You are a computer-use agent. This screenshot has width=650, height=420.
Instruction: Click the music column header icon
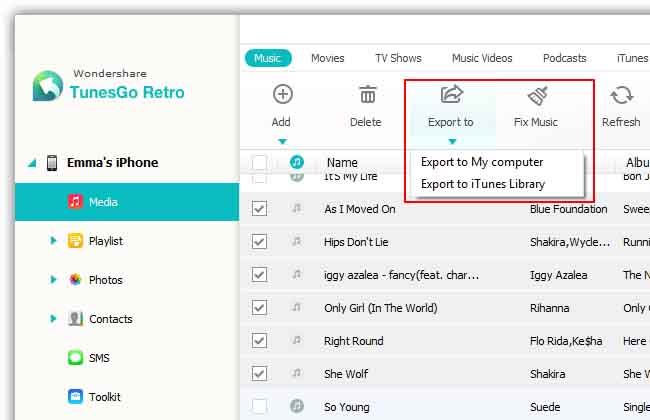pyautogui.click(x=296, y=162)
